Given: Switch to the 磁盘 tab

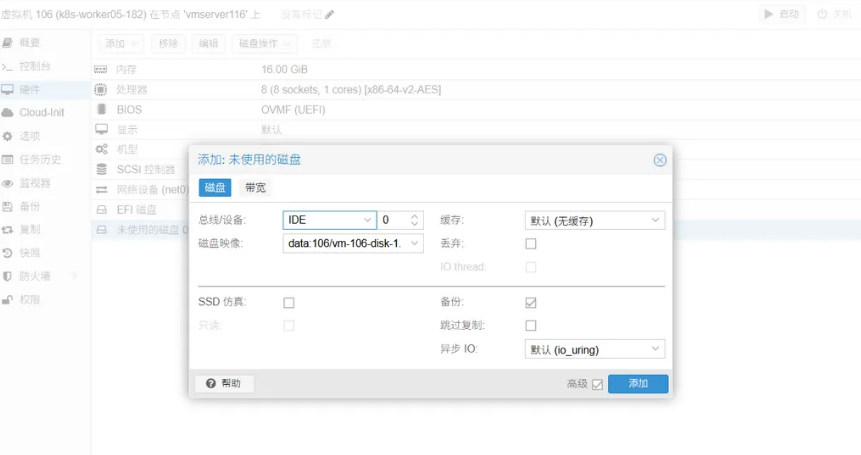Looking at the screenshot, I should pyautogui.click(x=215, y=188).
